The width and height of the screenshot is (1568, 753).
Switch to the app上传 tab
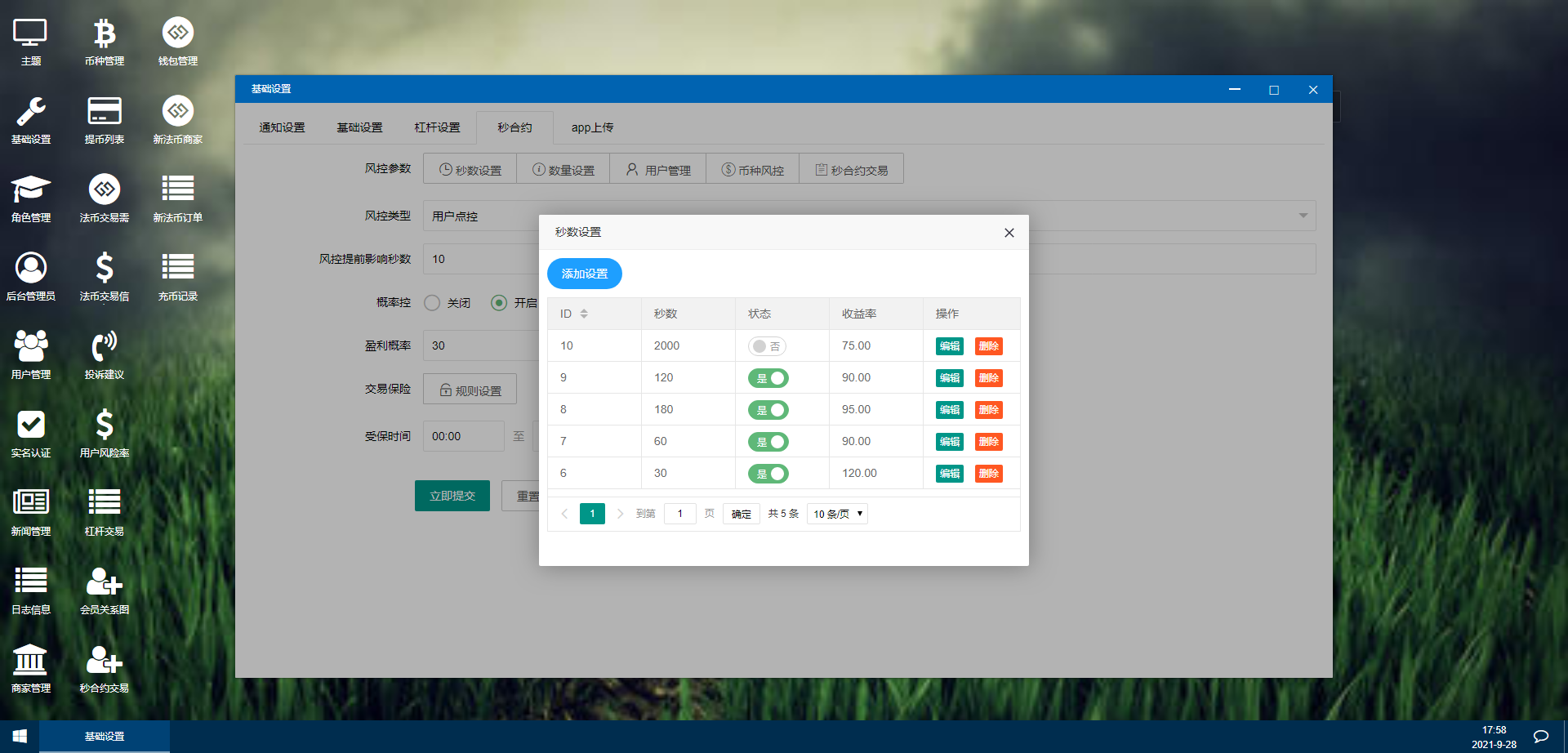(x=592, y=127)
